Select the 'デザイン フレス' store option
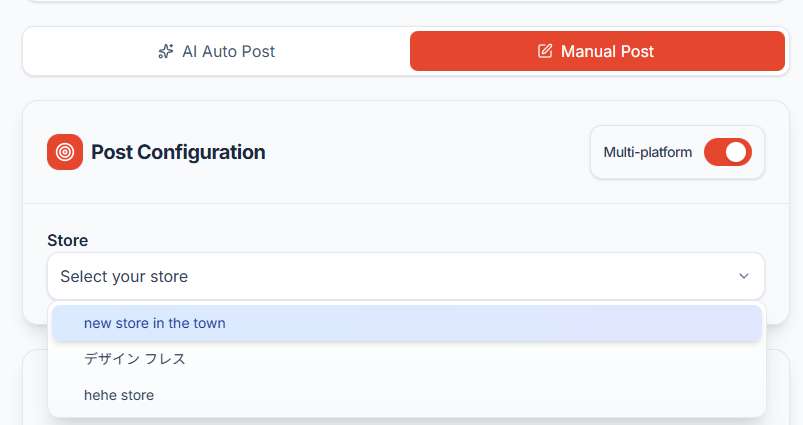The image size is (803, 425). [x=135, y=359]
